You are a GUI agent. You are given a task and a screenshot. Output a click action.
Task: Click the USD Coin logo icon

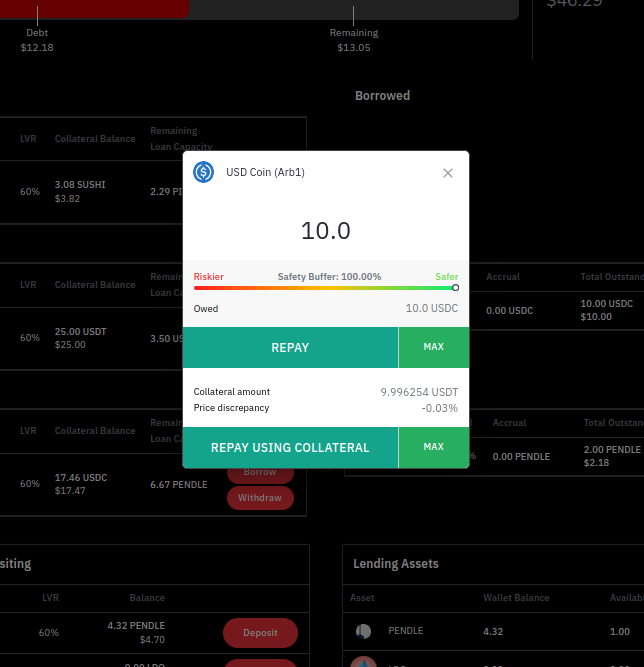point(203,172)
